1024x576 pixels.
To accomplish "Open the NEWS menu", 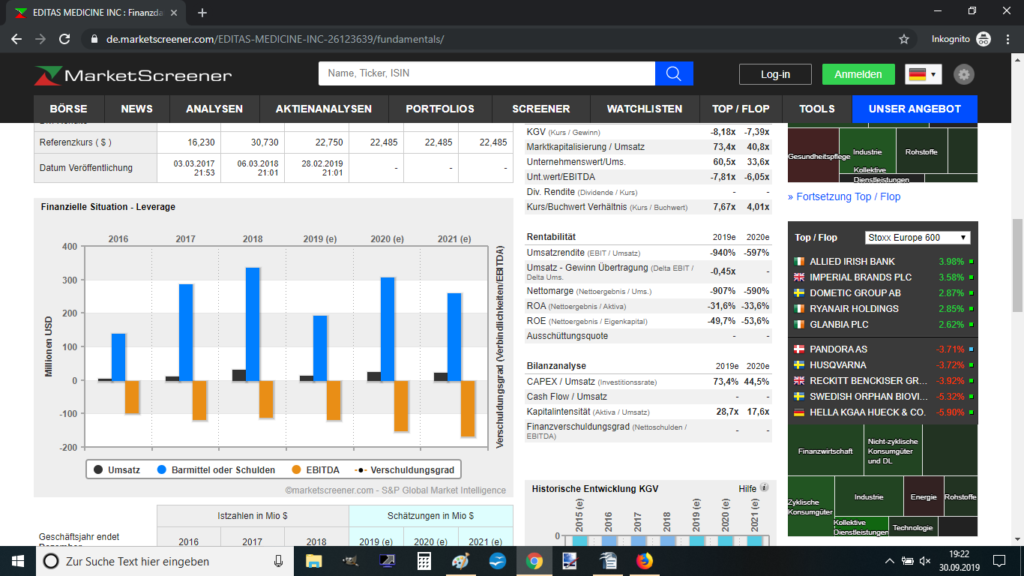I will click(x=136, y=109).
